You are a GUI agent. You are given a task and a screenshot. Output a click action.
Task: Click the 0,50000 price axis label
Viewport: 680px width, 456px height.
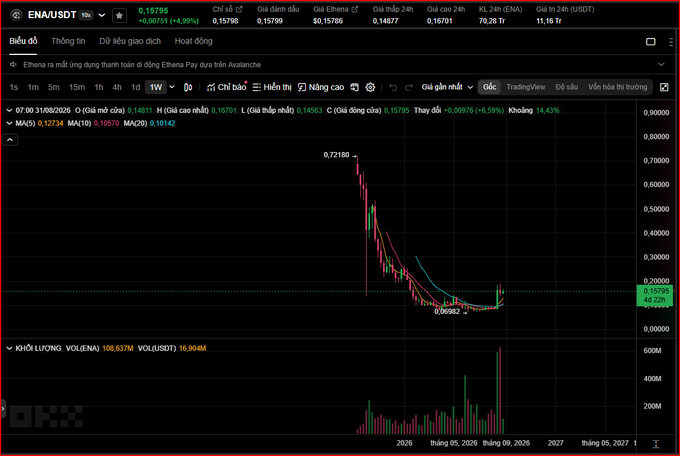pyautogui.click(x=656, y=209)
